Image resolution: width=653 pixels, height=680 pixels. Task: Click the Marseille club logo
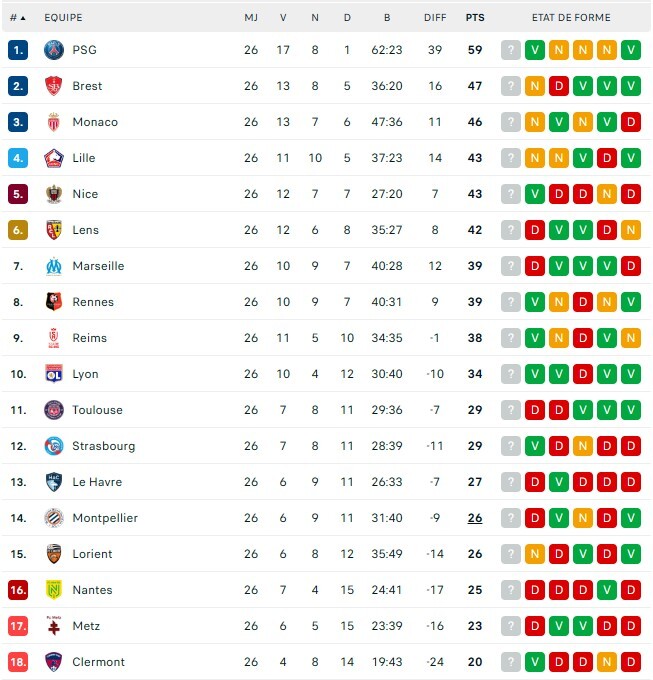(54, 266)
